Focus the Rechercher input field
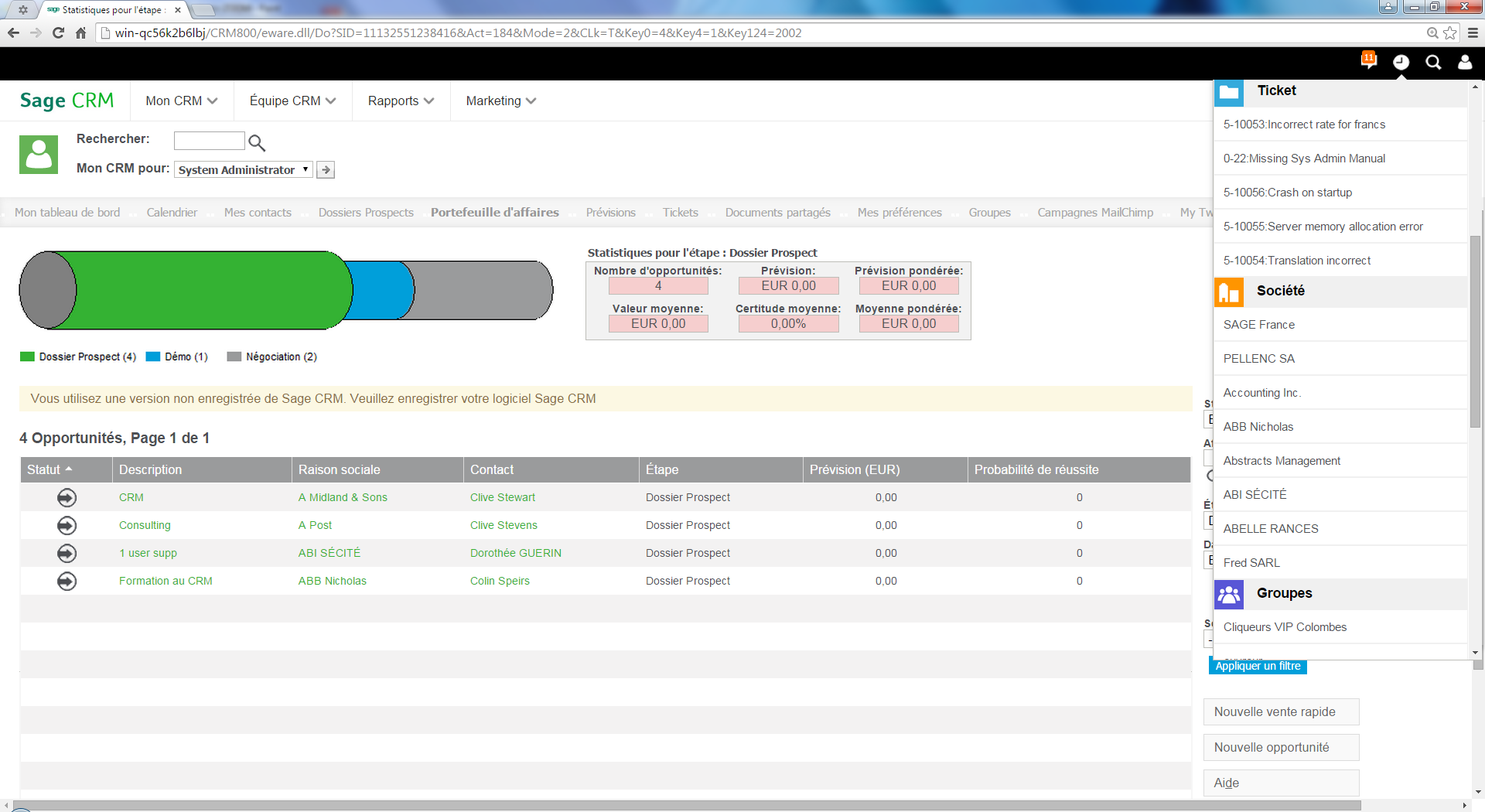Screen dimensions: 1485x812 209,141
